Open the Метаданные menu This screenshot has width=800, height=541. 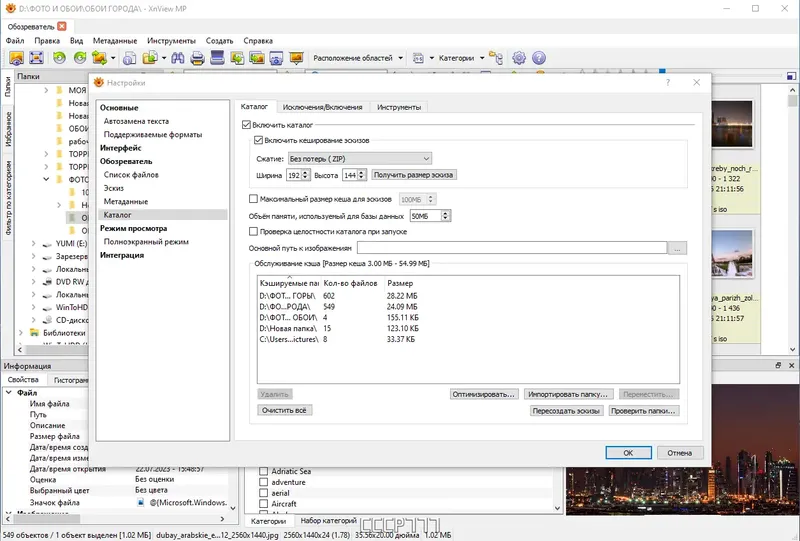pos(115,41)
